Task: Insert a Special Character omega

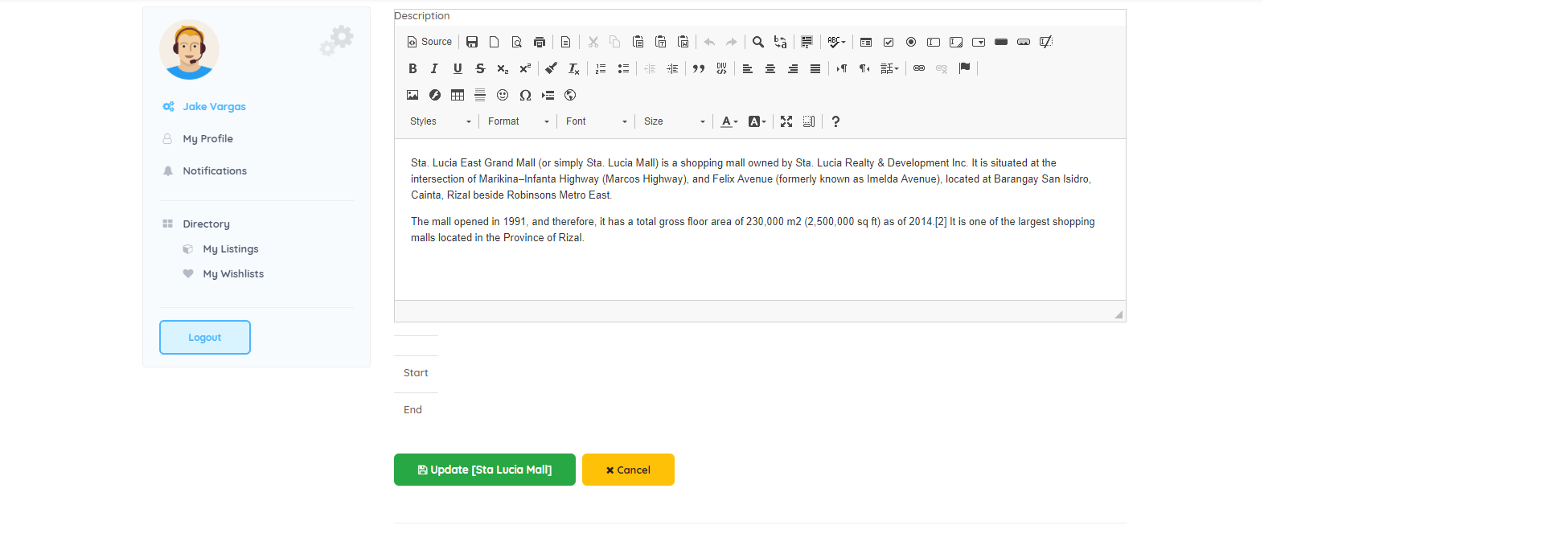Action: pyautogui.click(x=525, y=95)
